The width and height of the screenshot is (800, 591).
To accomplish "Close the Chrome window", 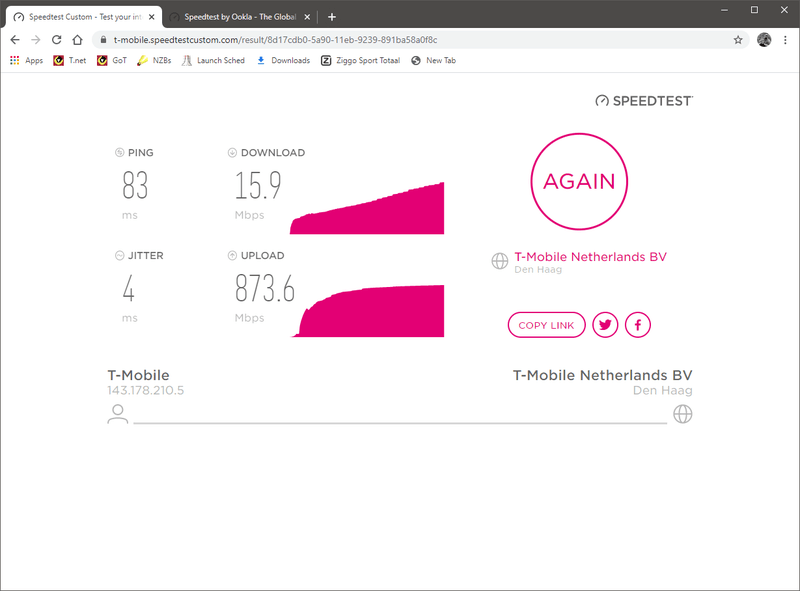I will [784, 10].
